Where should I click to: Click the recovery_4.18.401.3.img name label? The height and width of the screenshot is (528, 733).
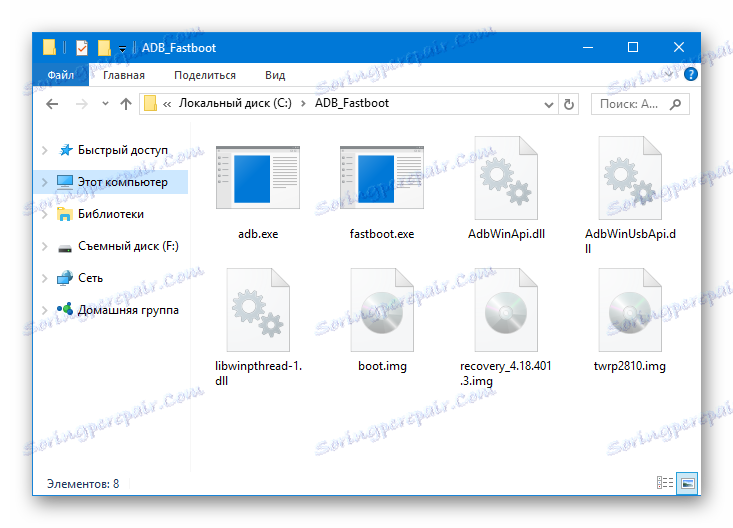[x=506, y=373]
